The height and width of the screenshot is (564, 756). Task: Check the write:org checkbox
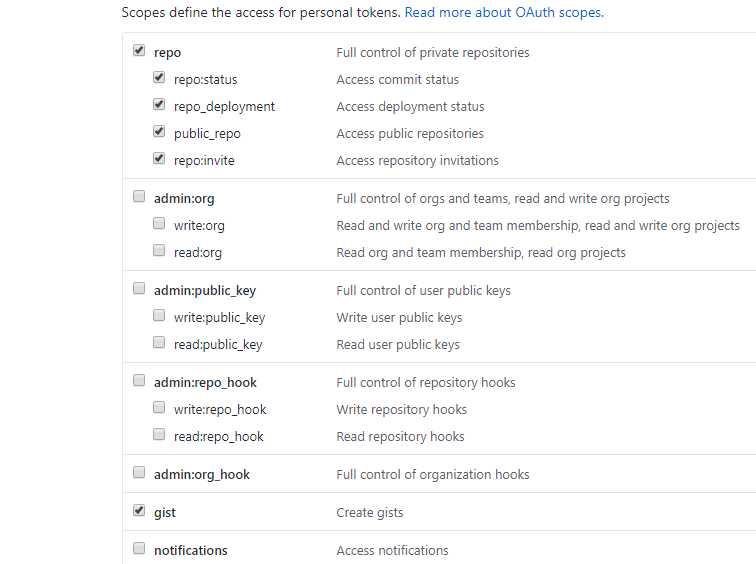pyautogui.click(x=159, y=223)
